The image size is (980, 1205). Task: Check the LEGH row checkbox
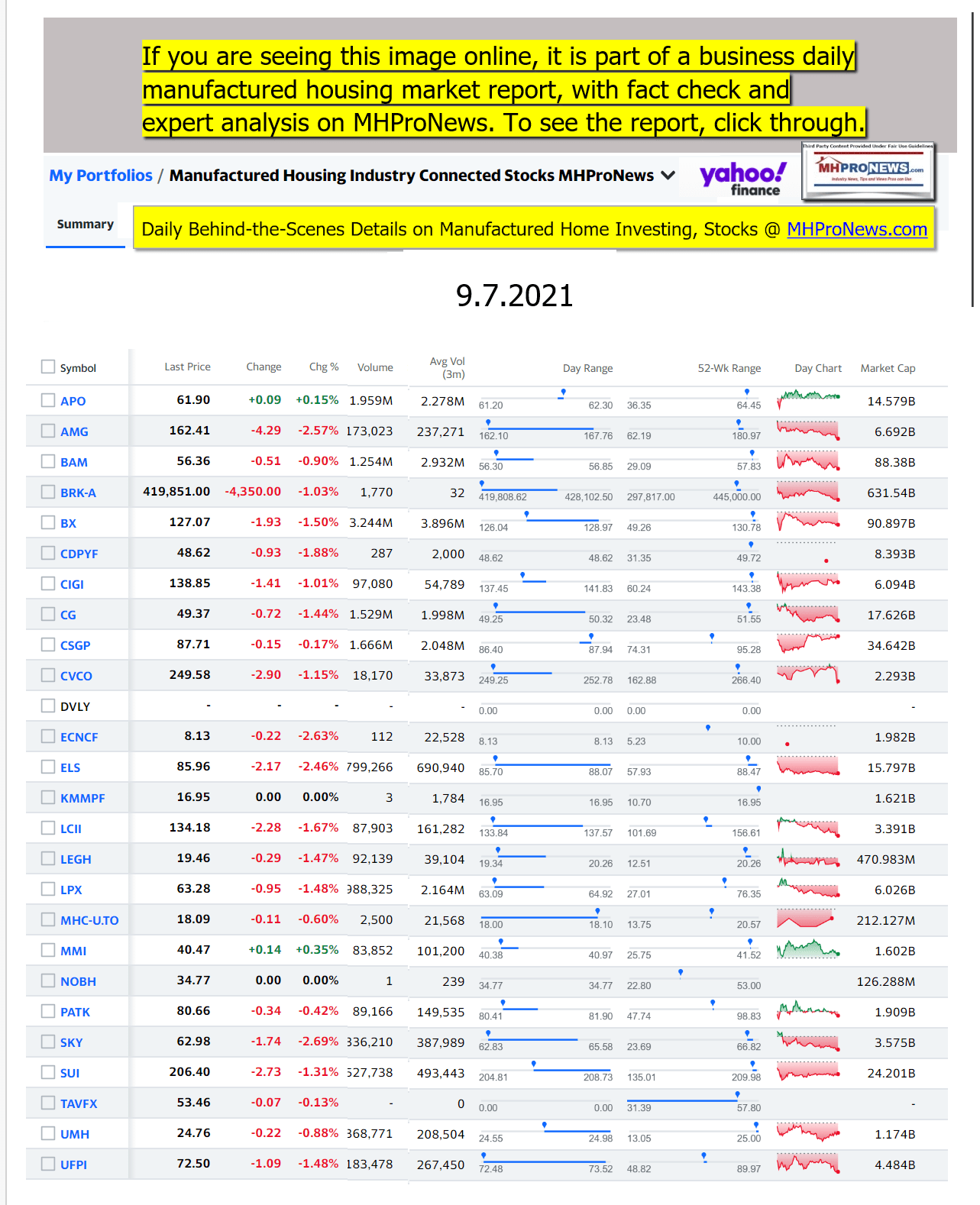click(48, 858)
